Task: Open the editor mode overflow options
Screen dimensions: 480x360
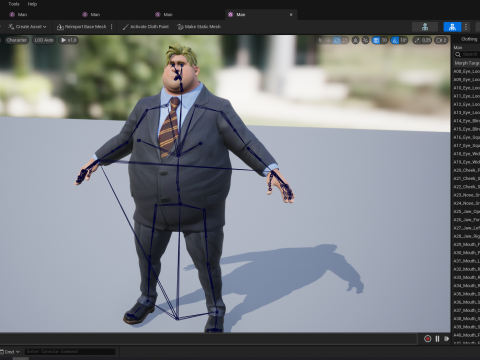Action: pos(466,27)
